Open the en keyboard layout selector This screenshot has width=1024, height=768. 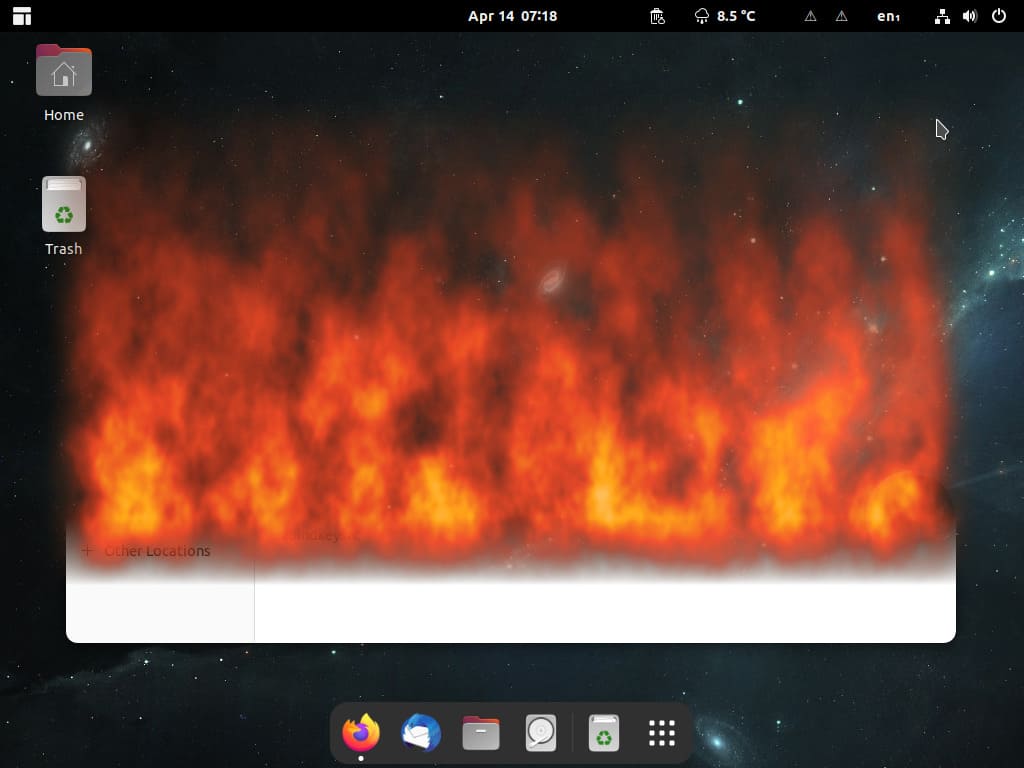point(888,16)
